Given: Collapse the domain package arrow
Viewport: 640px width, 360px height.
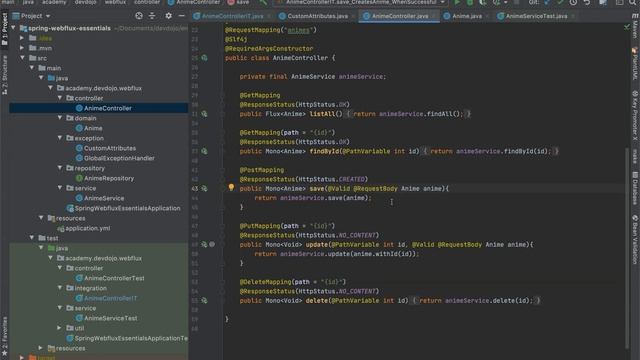Looking at the screenshot, I should pyautogui.click(x=60, y=118).
